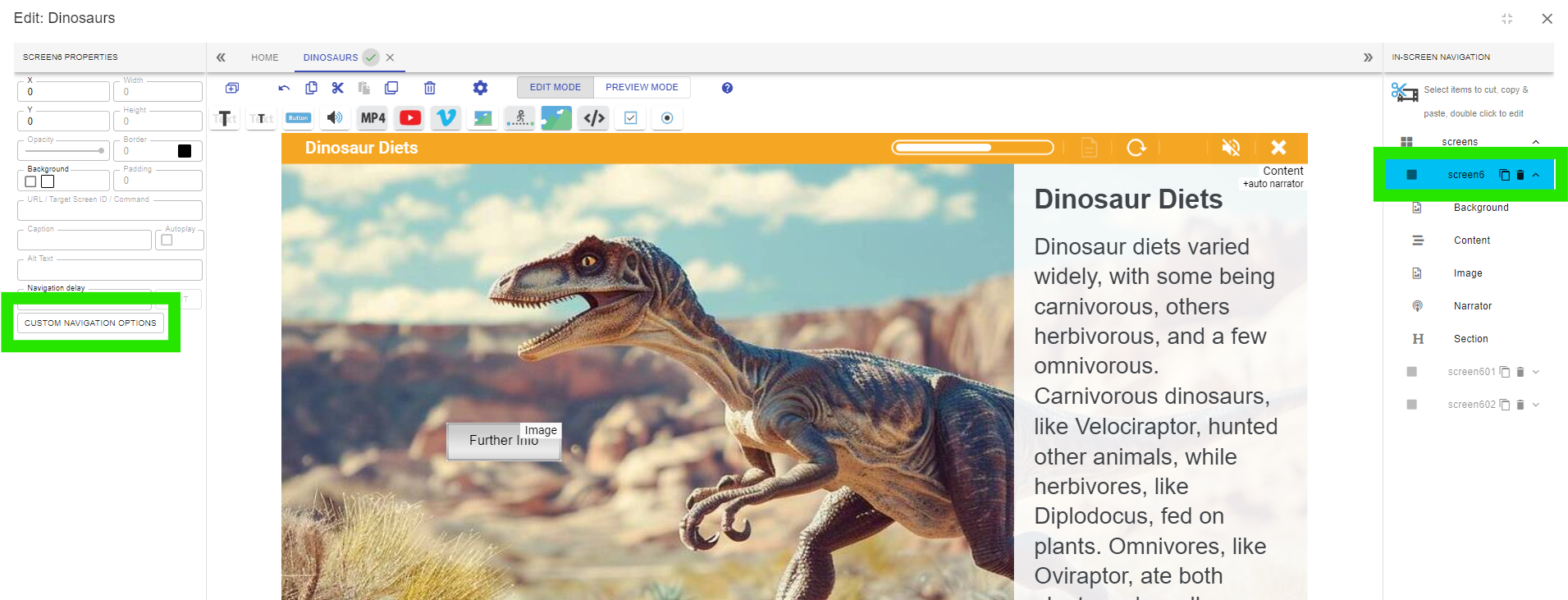Screen dimensions: 1568x600
Task: Insert an HTML code element
Action: (x=594, y=118)
